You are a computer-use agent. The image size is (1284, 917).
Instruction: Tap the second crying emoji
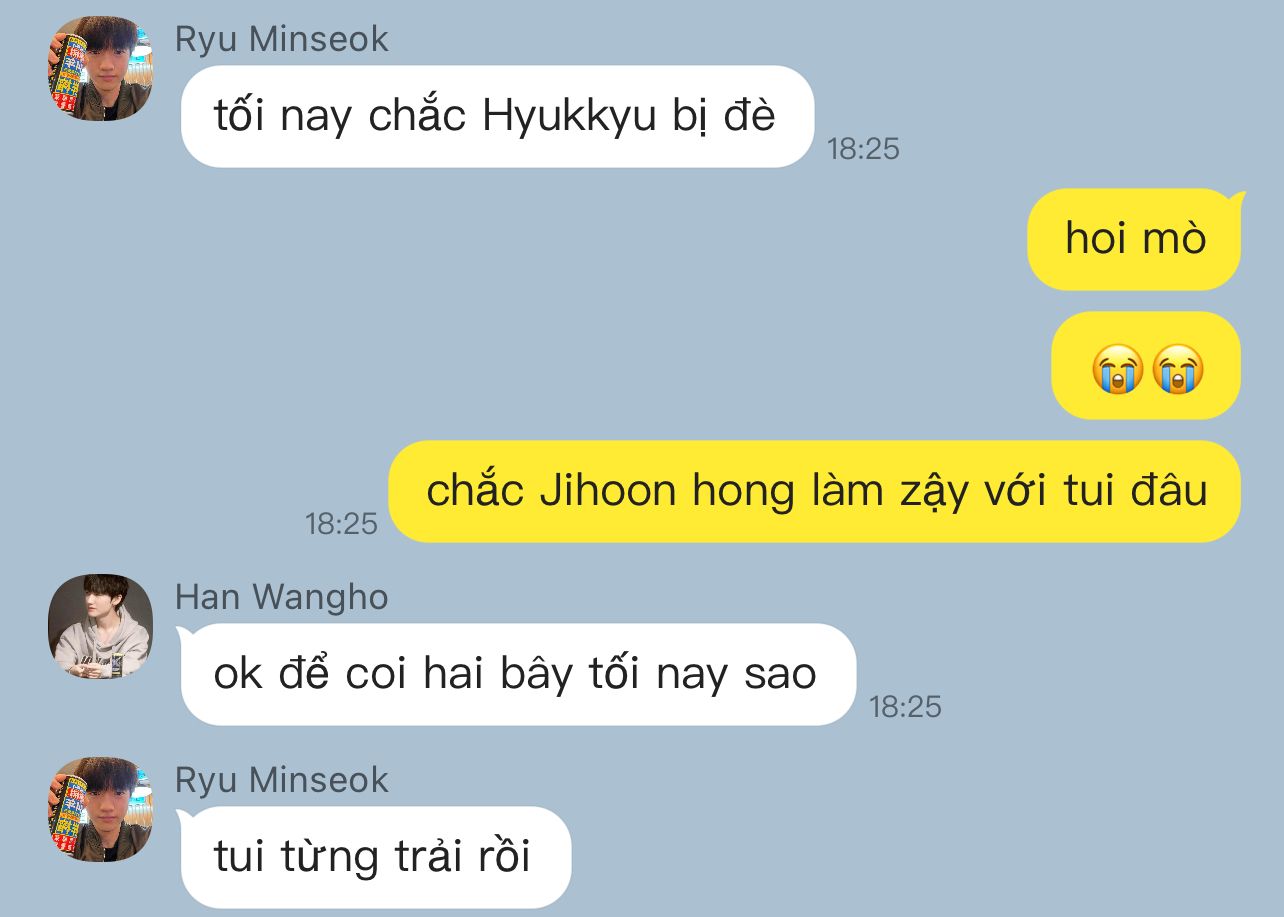click(x=1177, y=369)
